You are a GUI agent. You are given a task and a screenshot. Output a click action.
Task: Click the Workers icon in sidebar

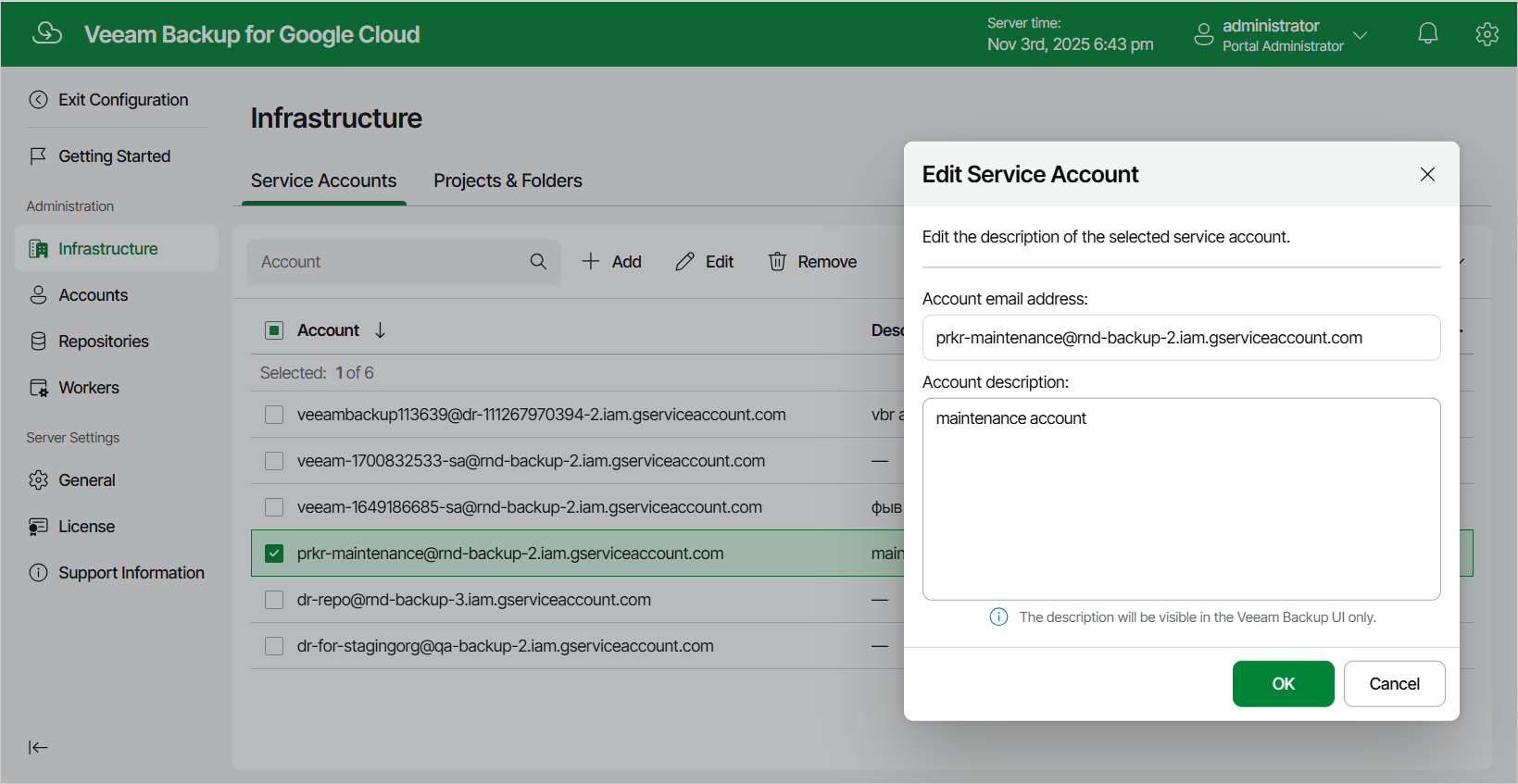click(x=38, y=388)
